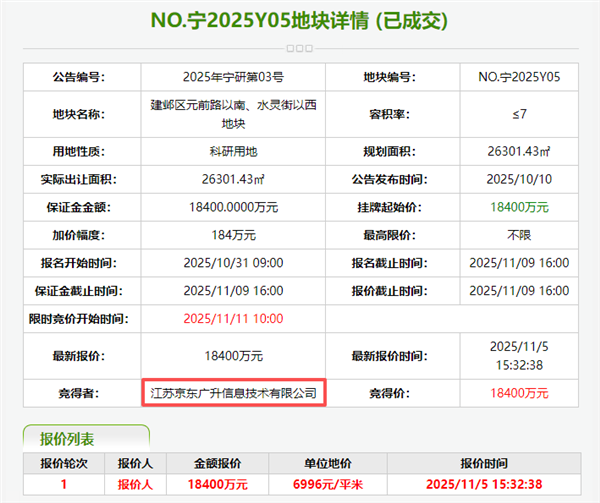Click the 报名开始时间 value 2025/10/31 09:00
600x503 pixels.
[x=233, y=263]
